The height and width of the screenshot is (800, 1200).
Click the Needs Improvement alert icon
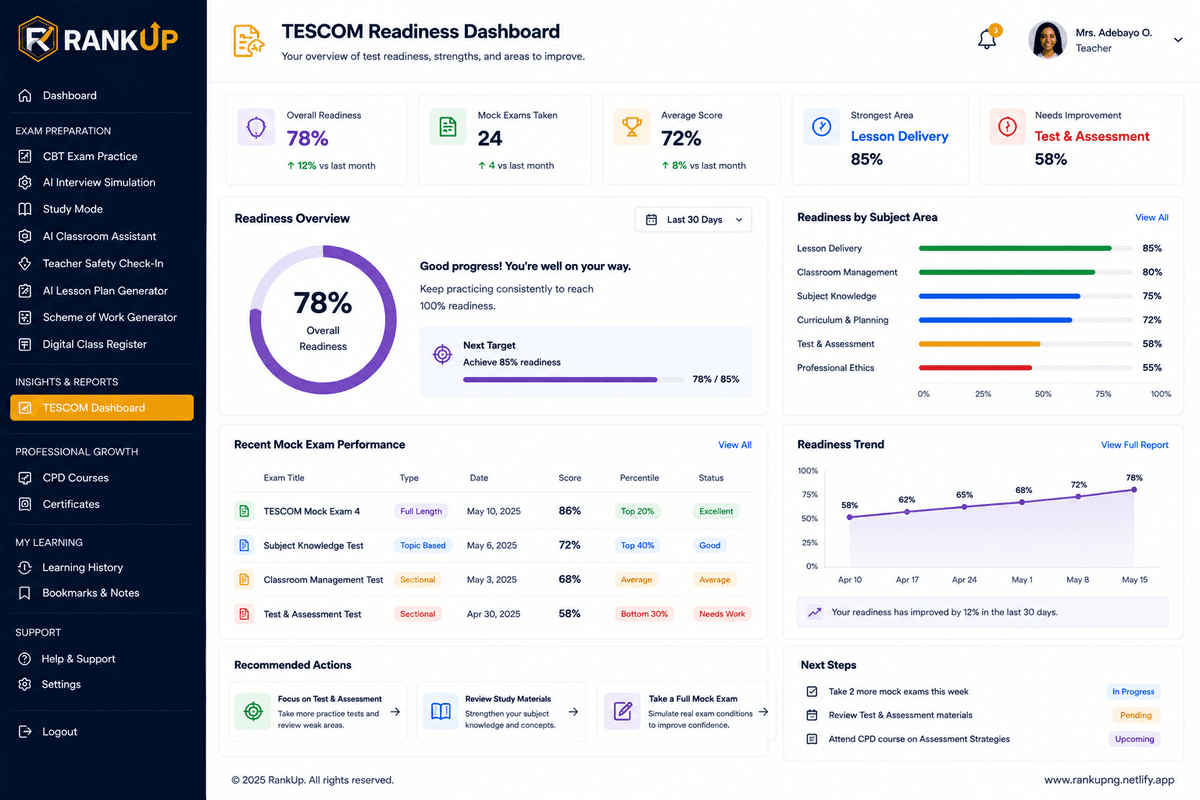coord(1007,127)
